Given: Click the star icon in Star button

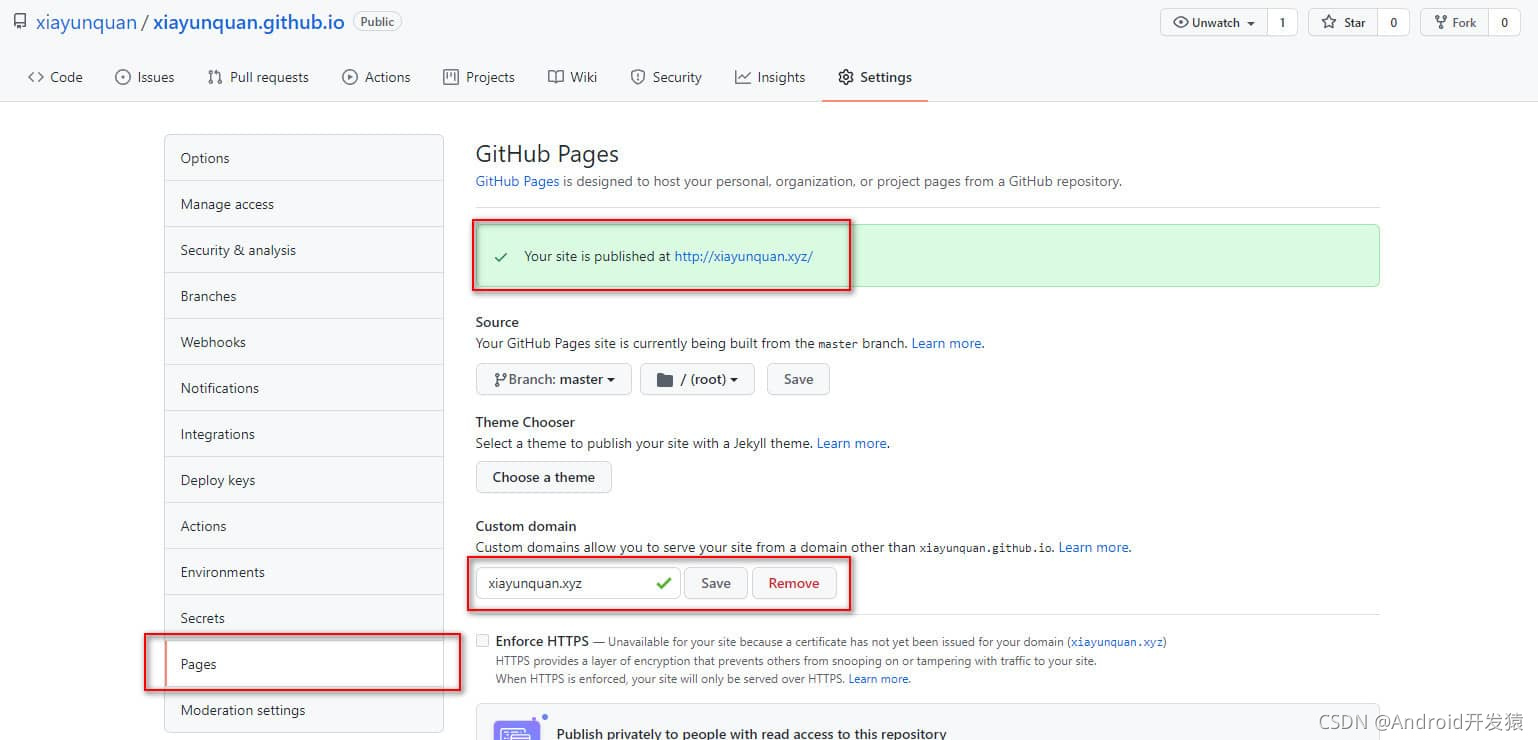Looking at the screenshot, I should point(1329,22).
